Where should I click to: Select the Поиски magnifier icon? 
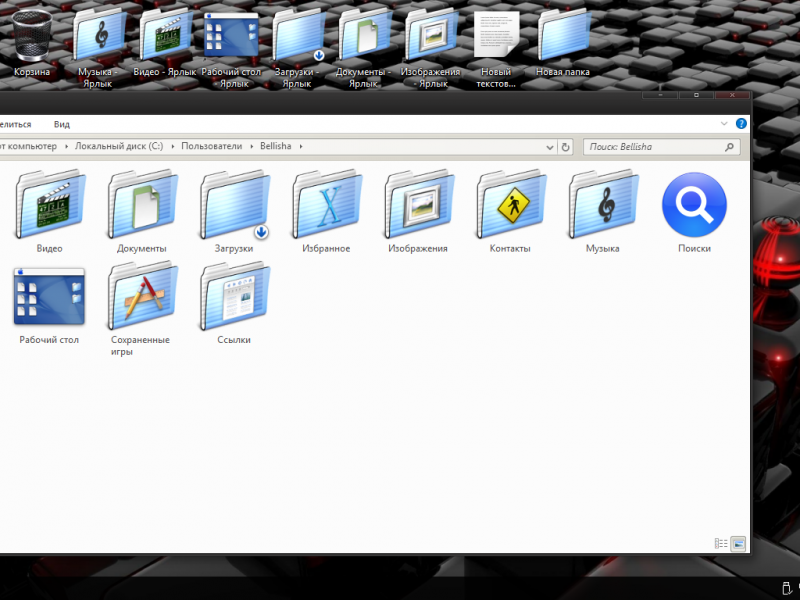694,205
